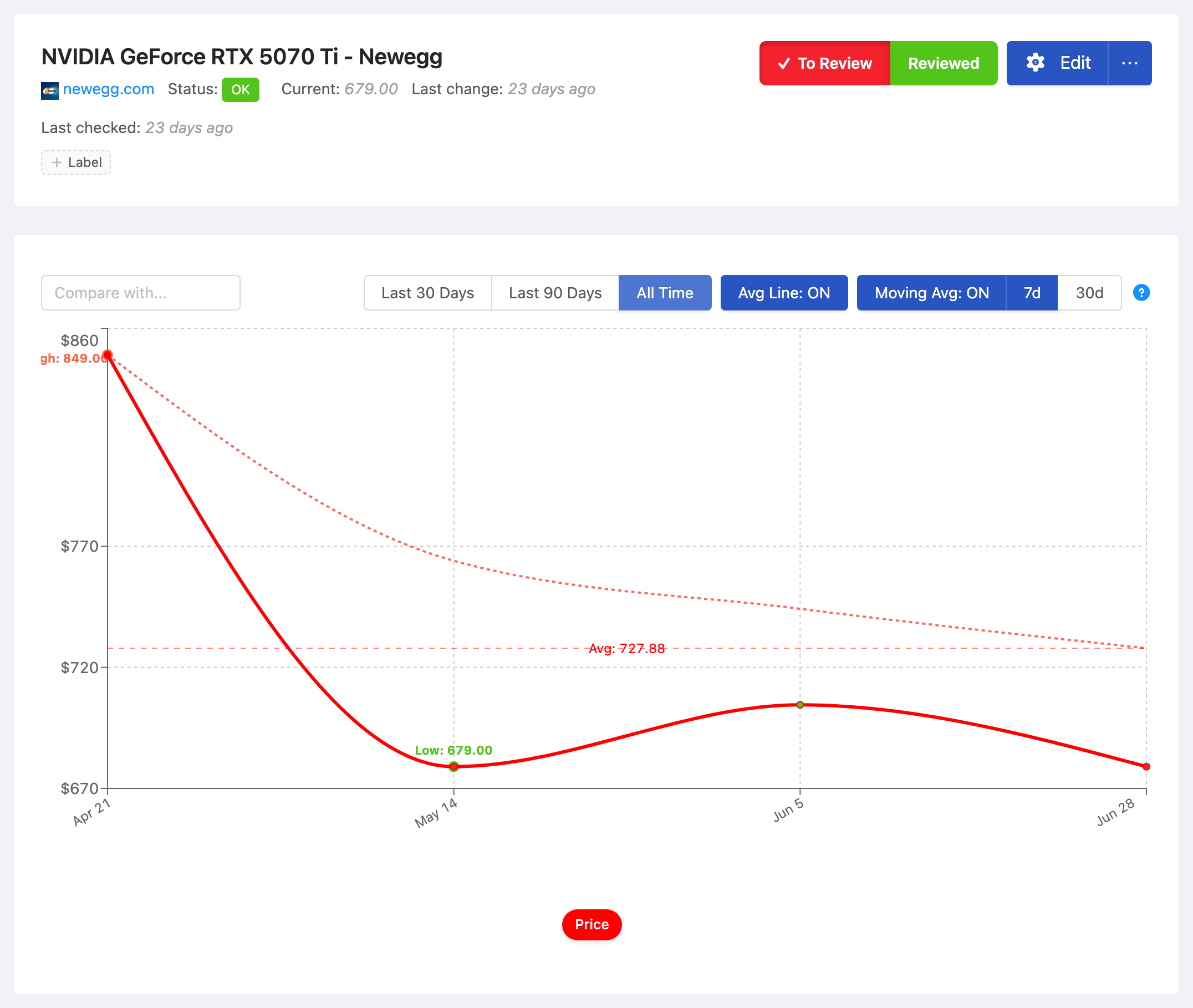Toggle the Avg Line: ON button

[x=784, y=293]
